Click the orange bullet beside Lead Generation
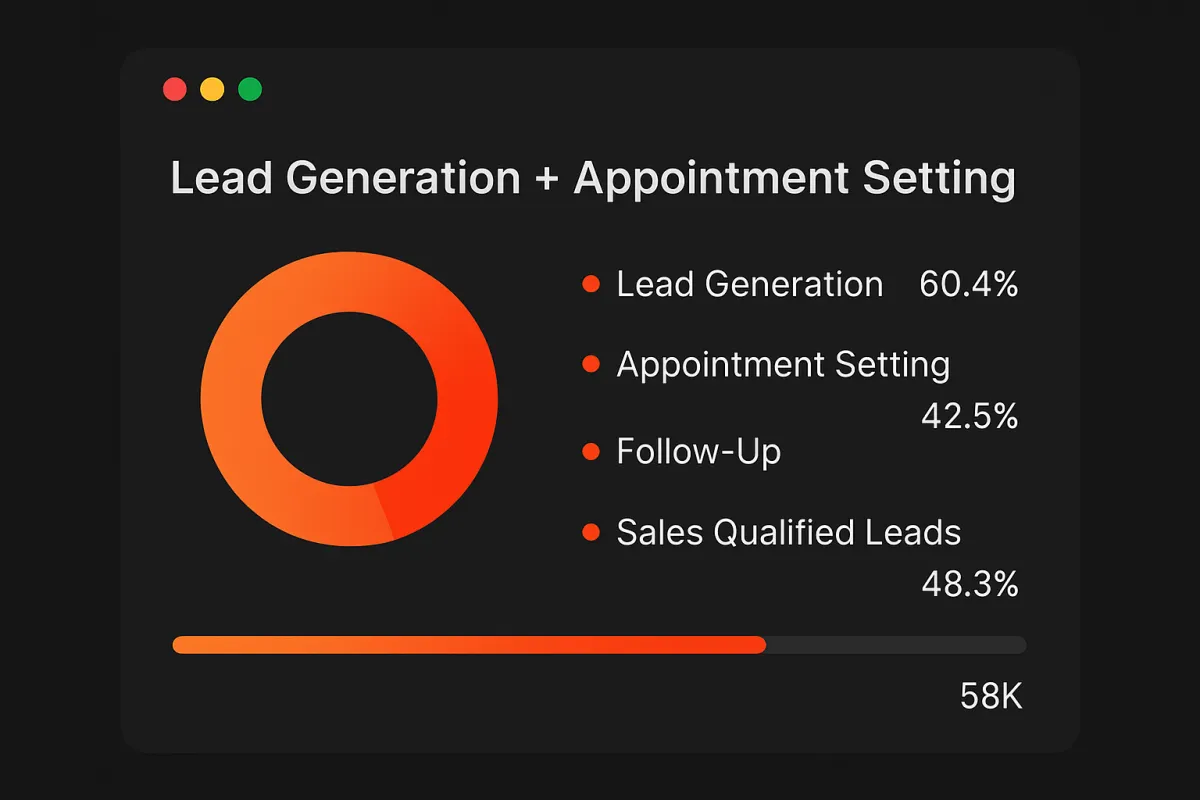1200x800 pixels. [590, 285]
